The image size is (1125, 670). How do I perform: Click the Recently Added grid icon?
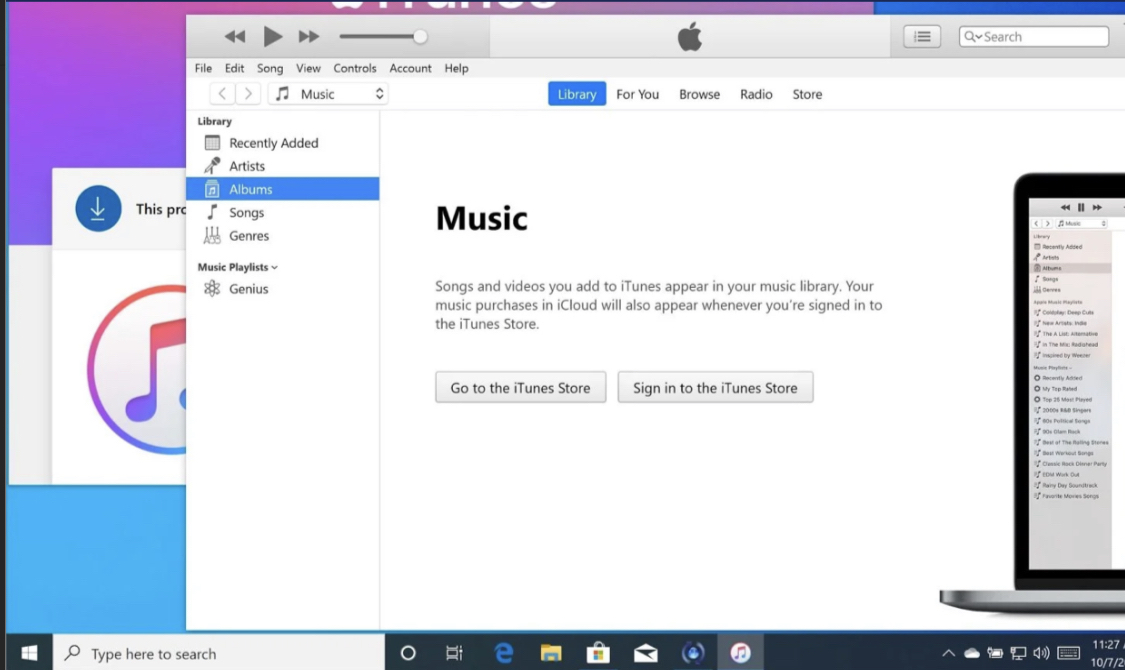pyautogui.click(x=212, y=143)
